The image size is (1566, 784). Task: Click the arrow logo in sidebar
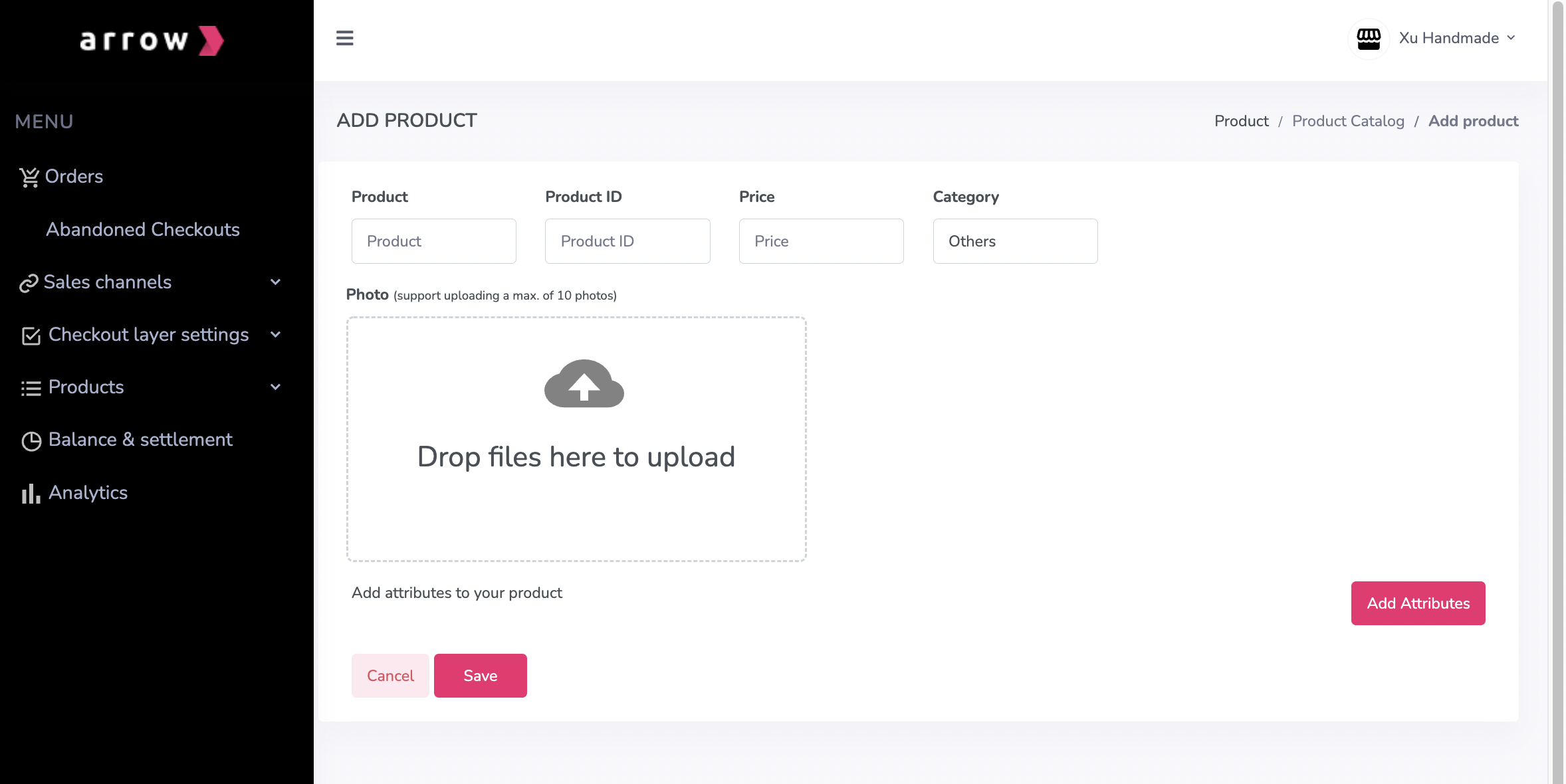pos(152,41)
